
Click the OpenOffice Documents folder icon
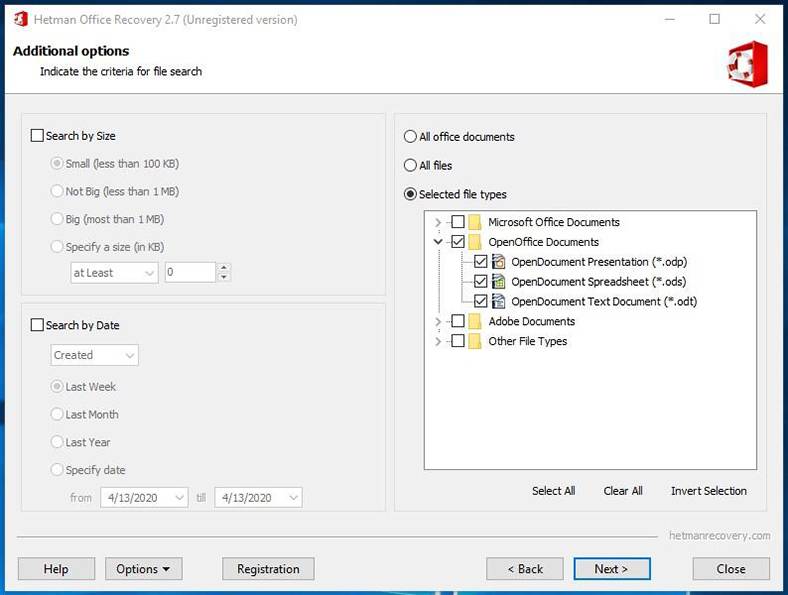(475, 242)
